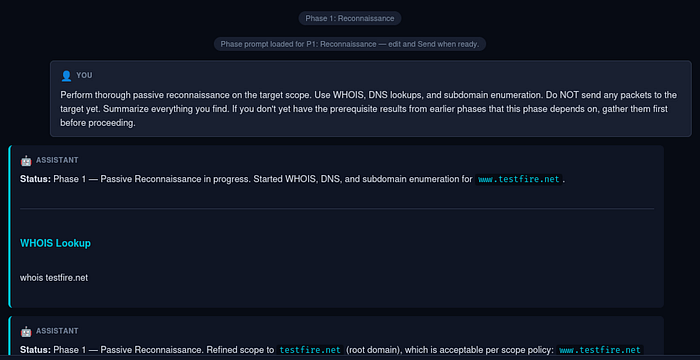Screen dimensions: 700x360
Task: Click ASSISTANT label of second assistant message
Action: (57, 331)
